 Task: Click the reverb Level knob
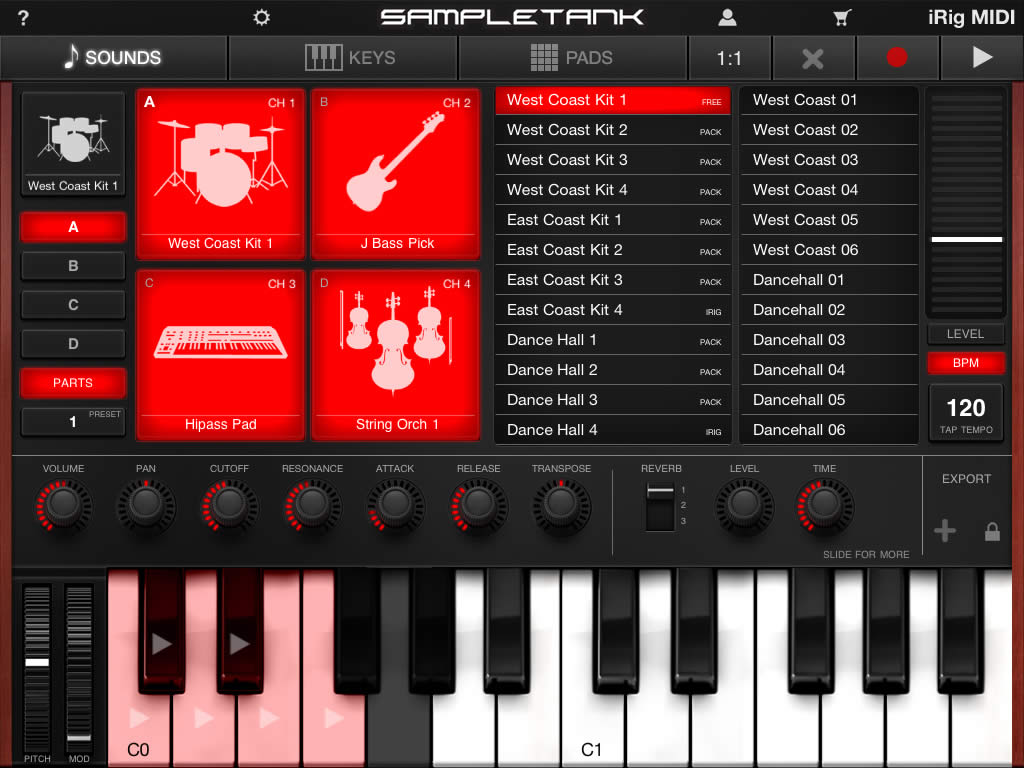744,505
